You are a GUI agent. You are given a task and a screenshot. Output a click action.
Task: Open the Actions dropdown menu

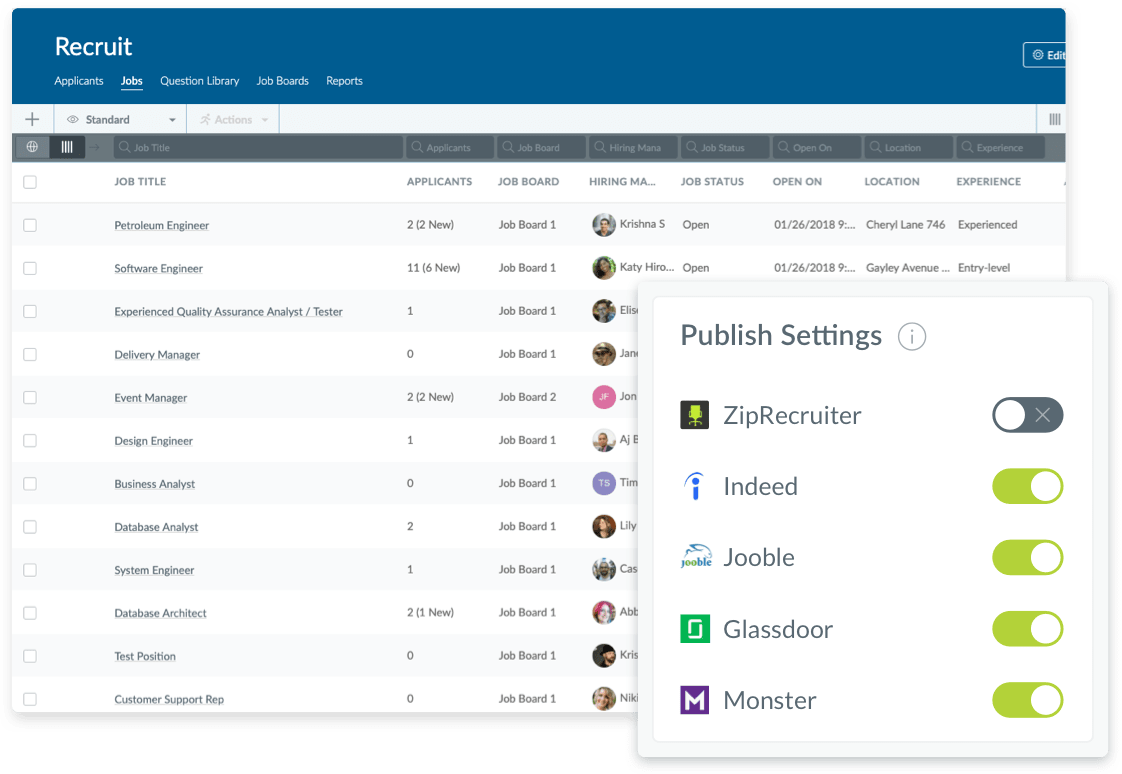233,119
